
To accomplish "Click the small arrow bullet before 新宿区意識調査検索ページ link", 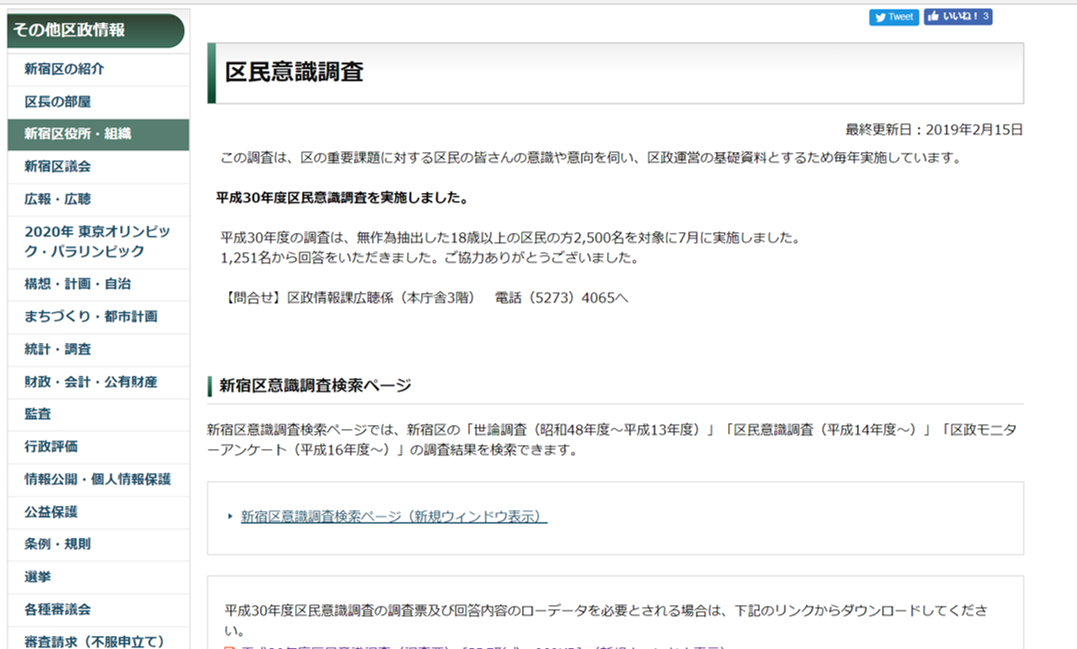I will pyautogui.click(x=230, y=516).
